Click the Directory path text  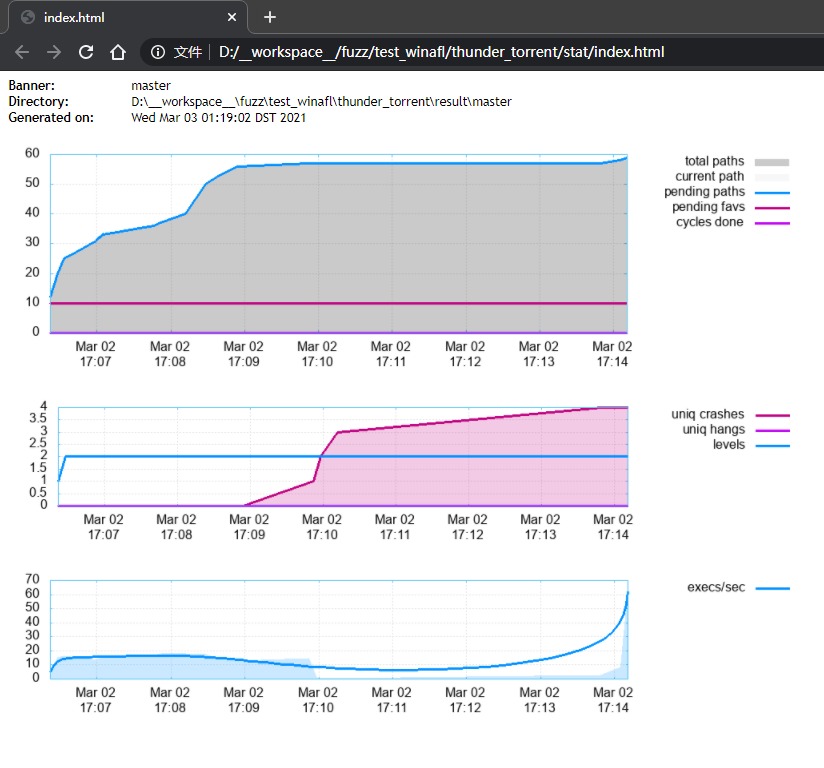[321, 102]
